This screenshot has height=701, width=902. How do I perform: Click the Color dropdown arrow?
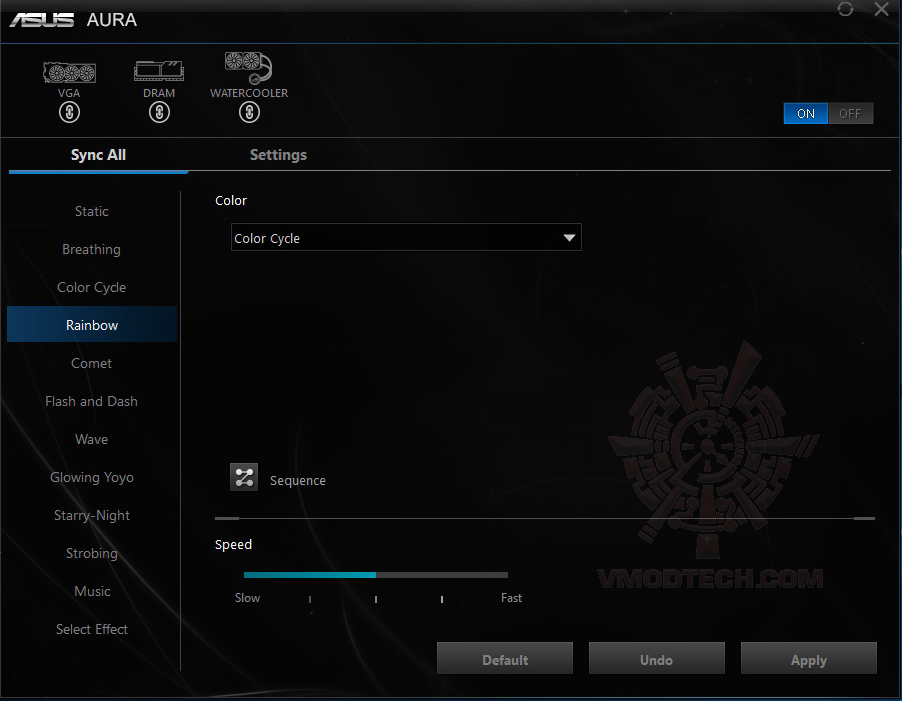(x=569, y=238)
